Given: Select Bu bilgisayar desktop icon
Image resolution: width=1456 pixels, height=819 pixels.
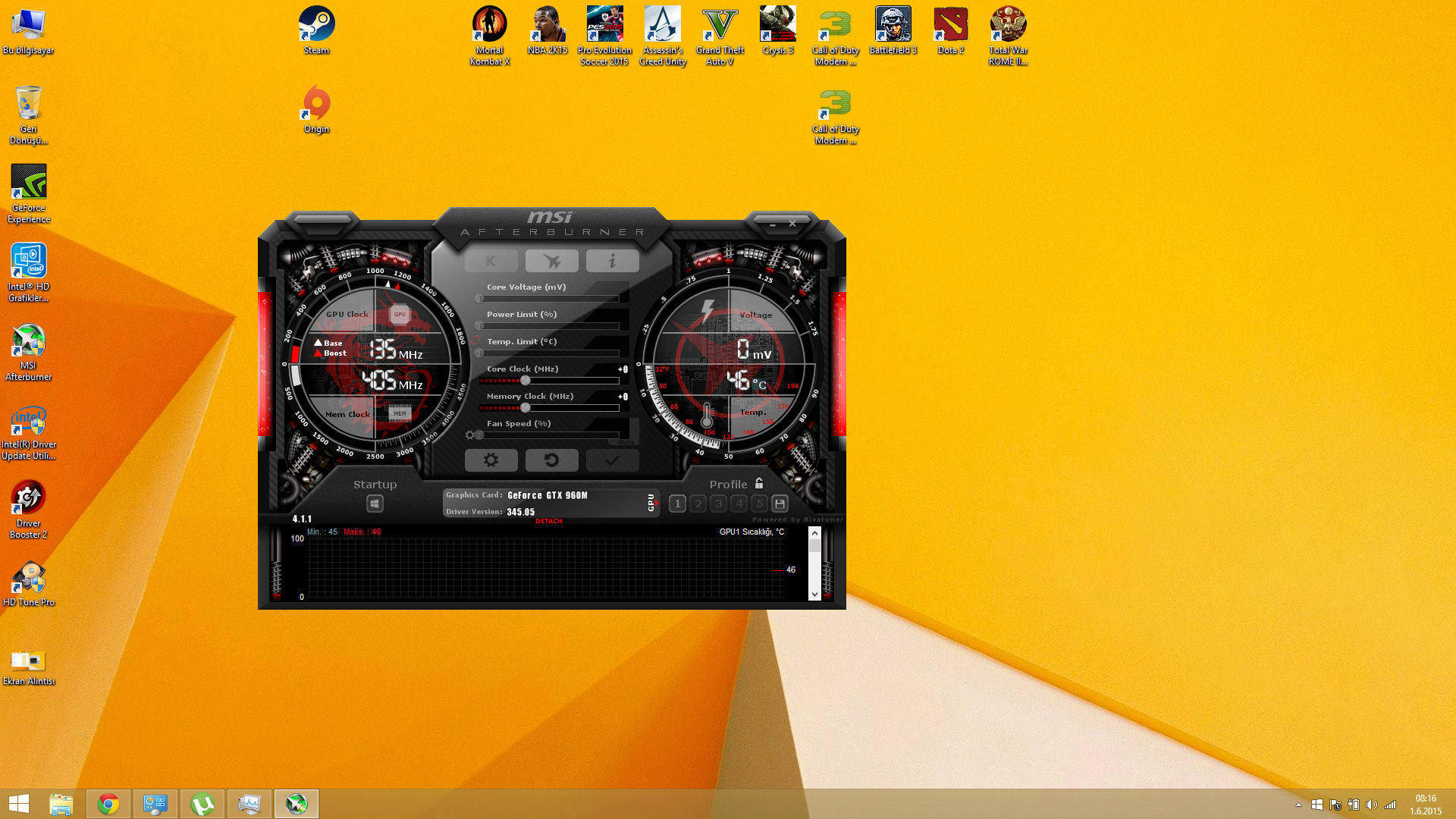Looking at the screenshot, I should 29,30.
